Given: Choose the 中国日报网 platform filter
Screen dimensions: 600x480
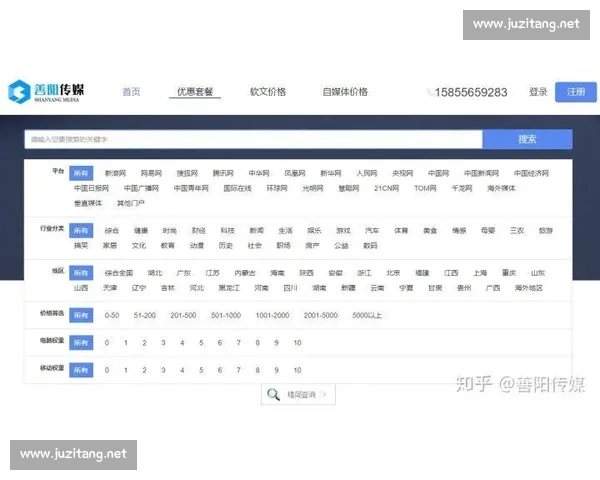Looking at the screenshot, I should click(x=91, y=188).
